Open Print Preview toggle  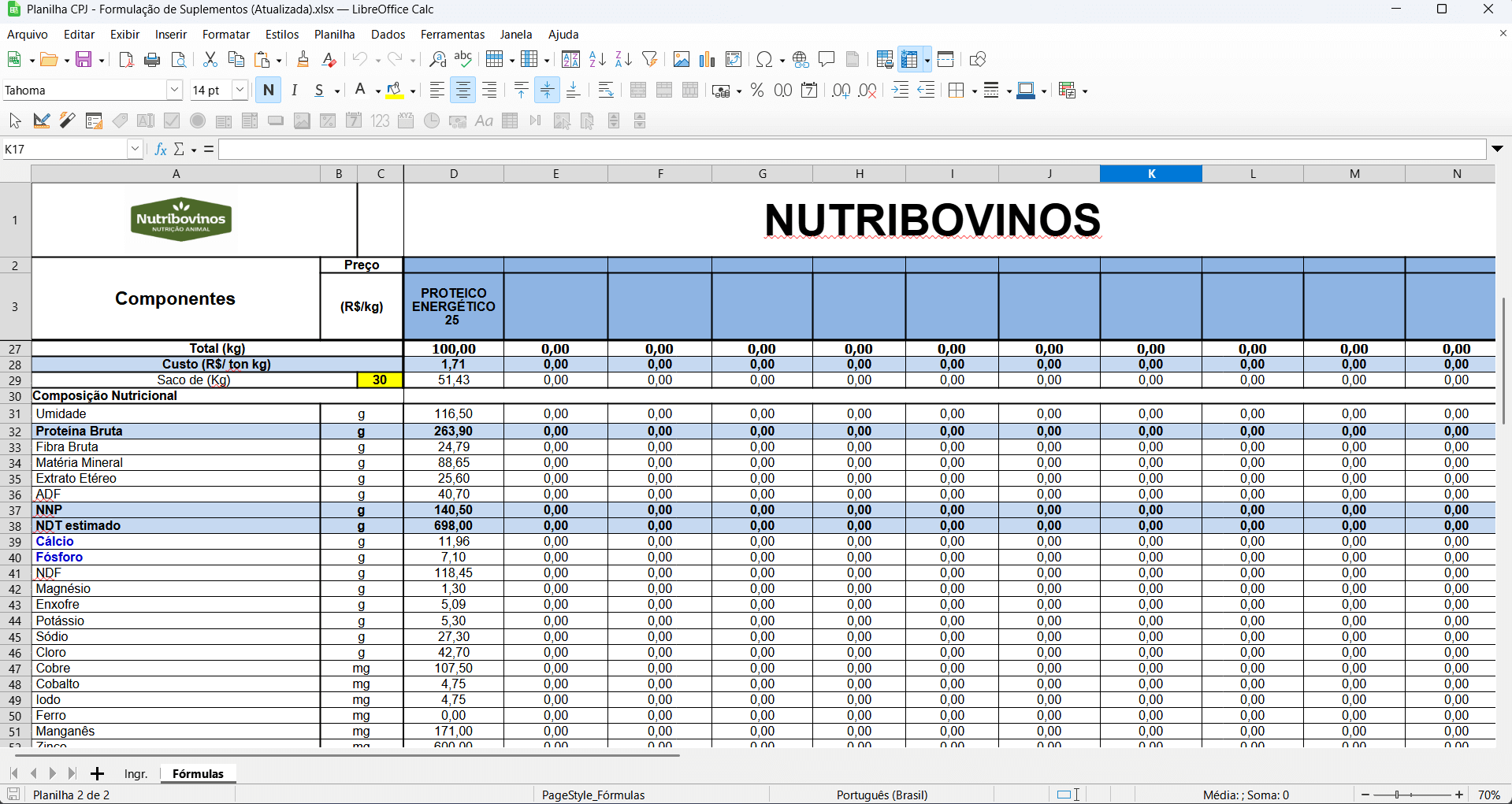pyautogui.click(x=179, y=60)
